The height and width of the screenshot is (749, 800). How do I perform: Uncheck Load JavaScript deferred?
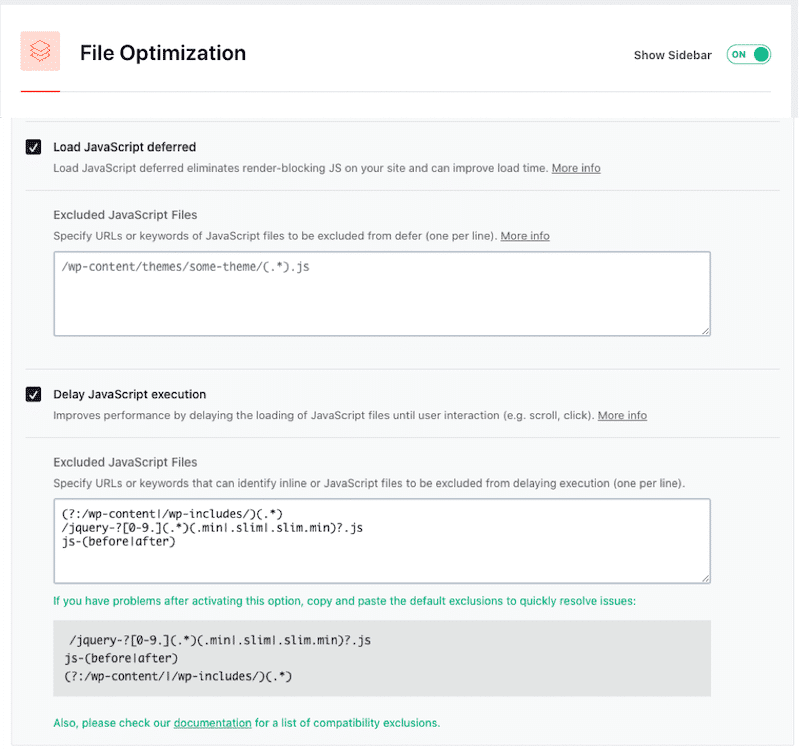[x=33, y=146]
